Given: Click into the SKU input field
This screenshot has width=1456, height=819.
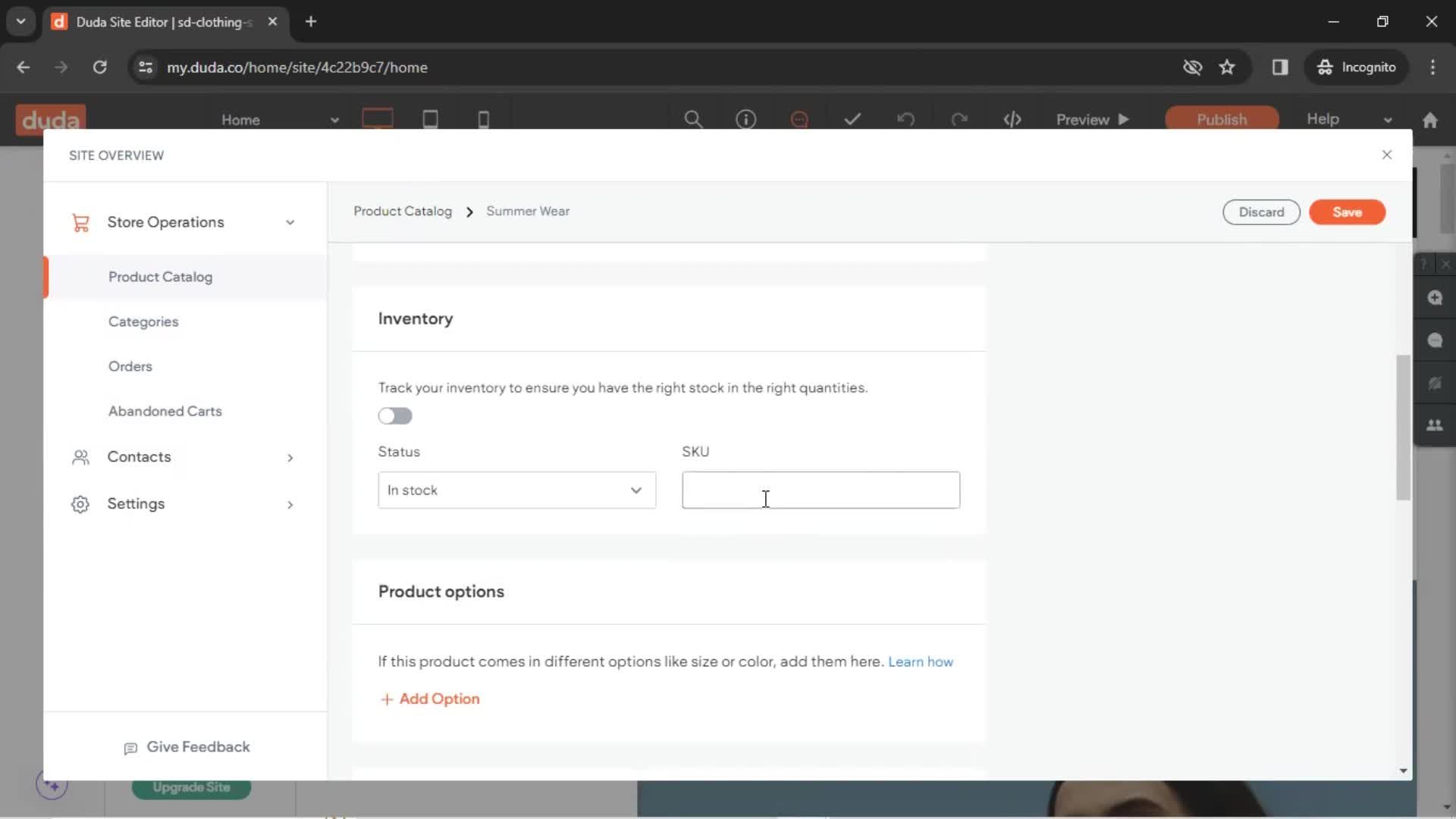Looking at the screenshot, I should (x=821, y=490).
